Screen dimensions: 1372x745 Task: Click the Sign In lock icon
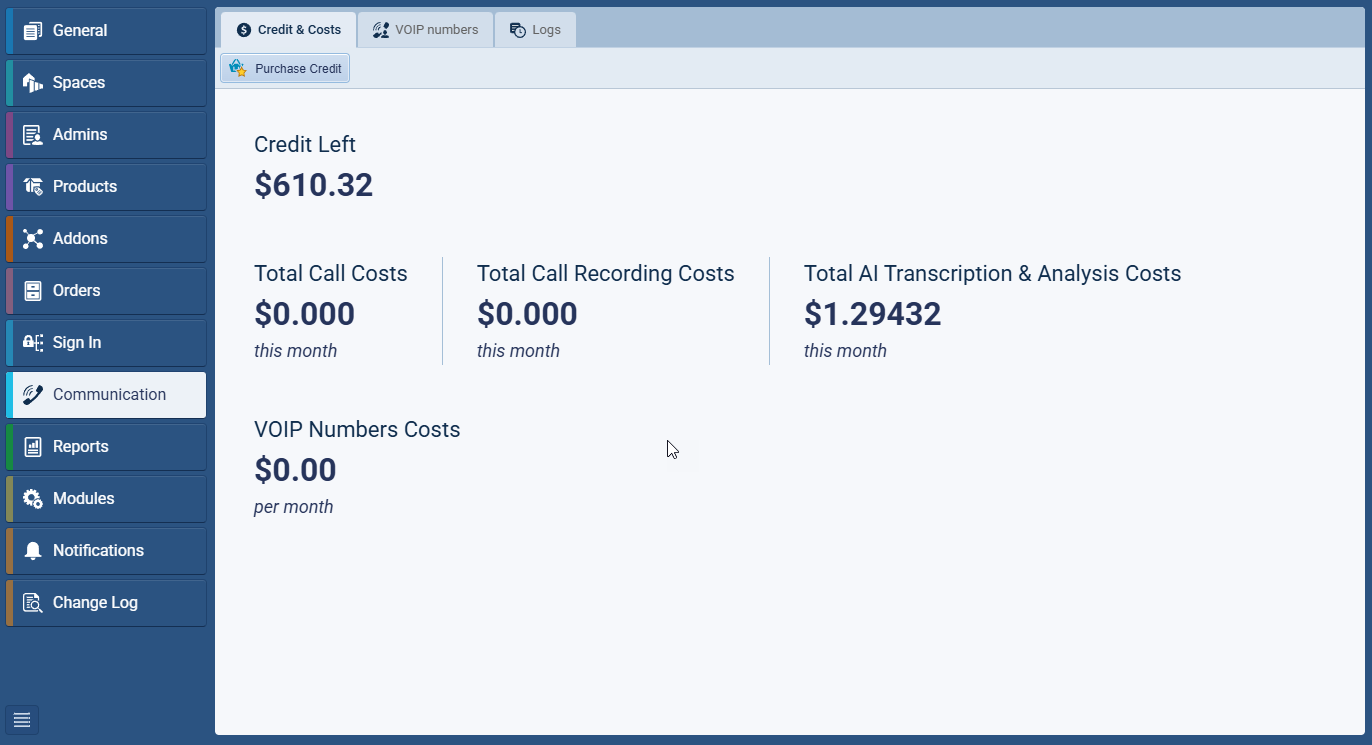click(33, 343)
